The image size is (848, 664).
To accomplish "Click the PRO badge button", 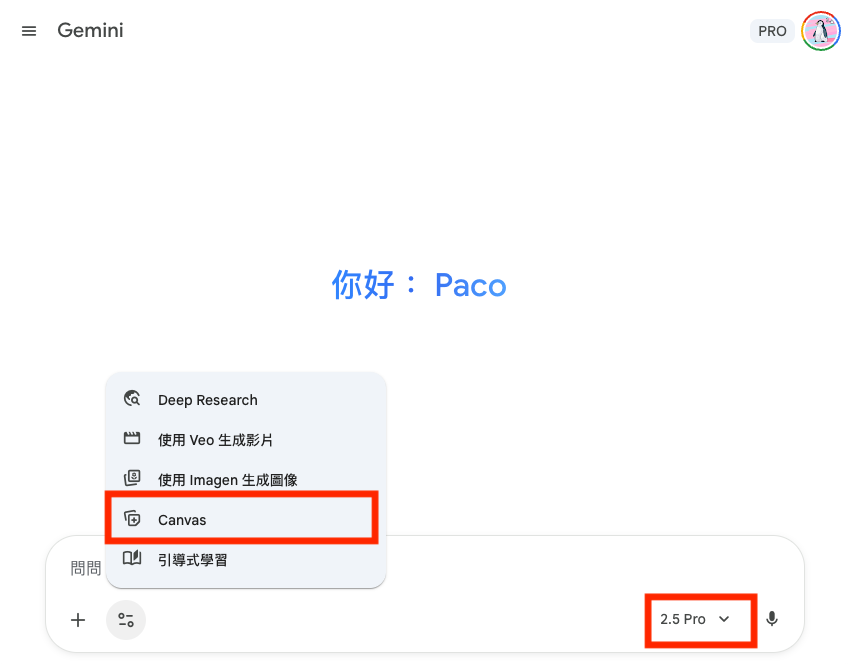I will click(772, 31).
